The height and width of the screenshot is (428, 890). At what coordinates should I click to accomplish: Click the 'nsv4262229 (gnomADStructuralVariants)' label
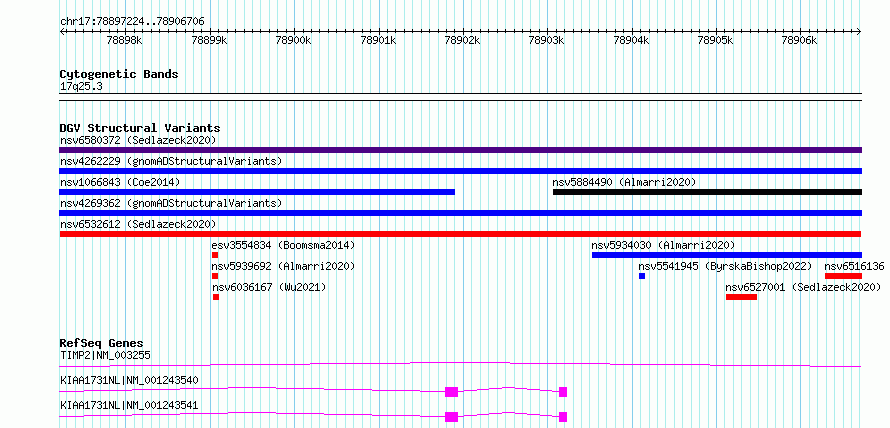point(171,161)
